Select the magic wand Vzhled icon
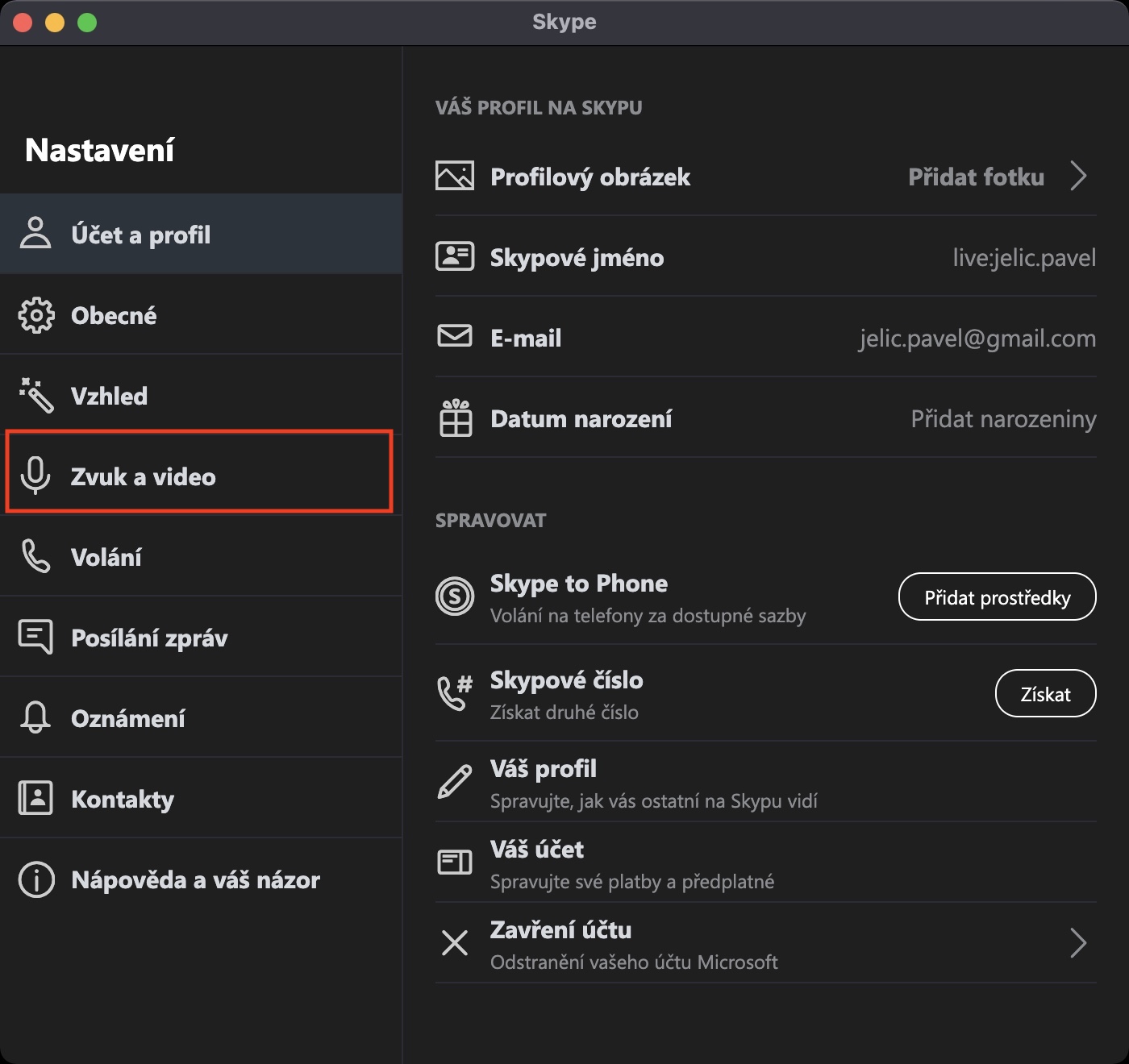 click(x=36, y=395)
